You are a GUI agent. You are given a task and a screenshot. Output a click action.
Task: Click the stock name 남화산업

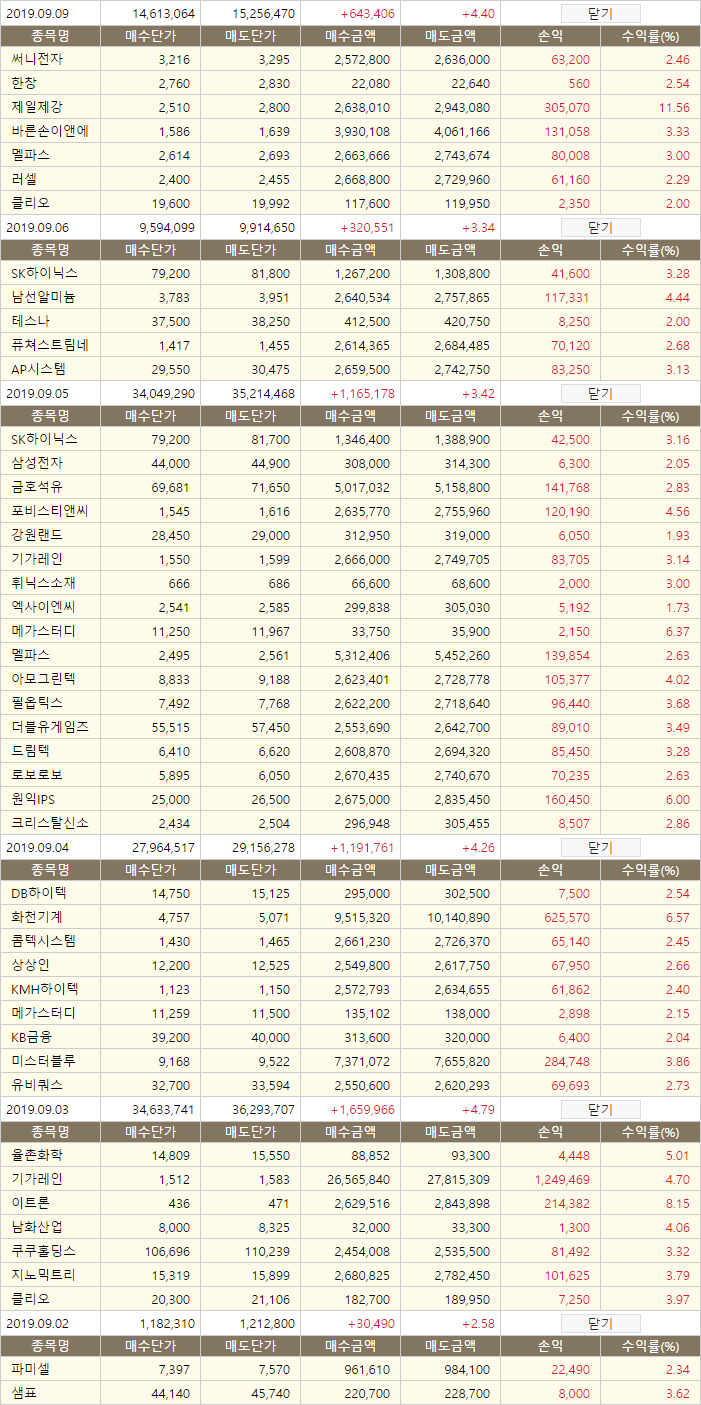37,1227
